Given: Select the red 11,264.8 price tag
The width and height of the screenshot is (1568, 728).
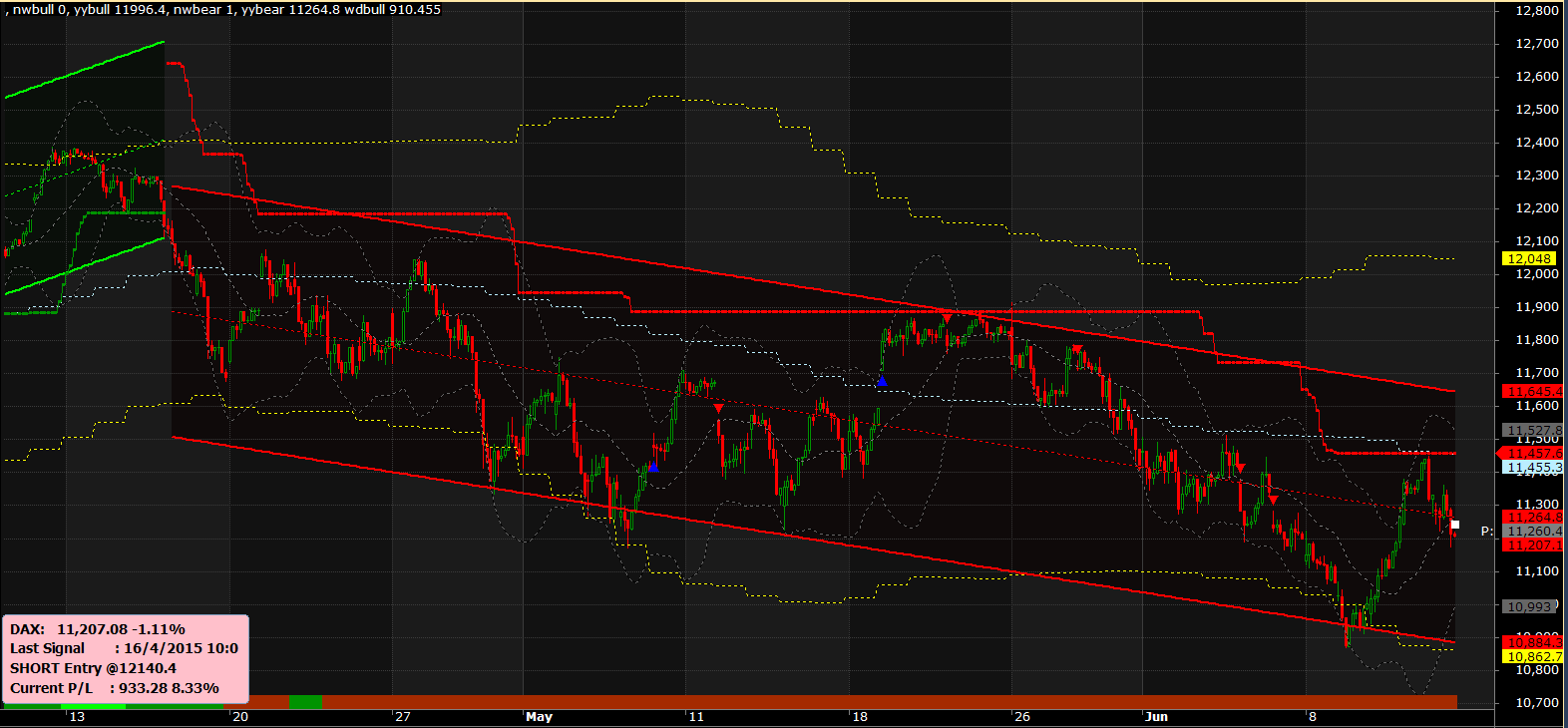Looking at the screenshot, I should (x=1532, y=518).
